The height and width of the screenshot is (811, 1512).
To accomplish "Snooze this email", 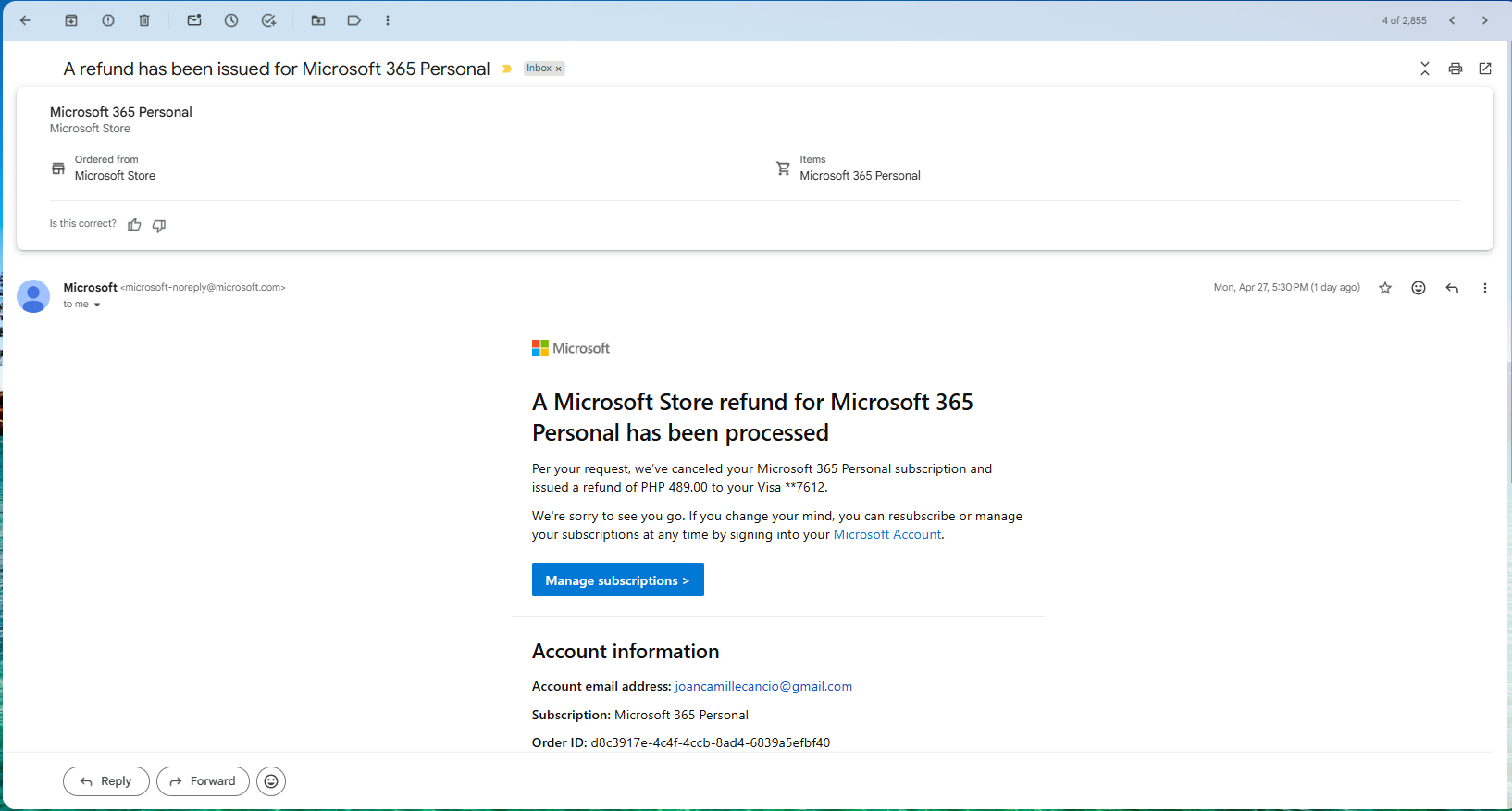I will click(x=231, y=20).
